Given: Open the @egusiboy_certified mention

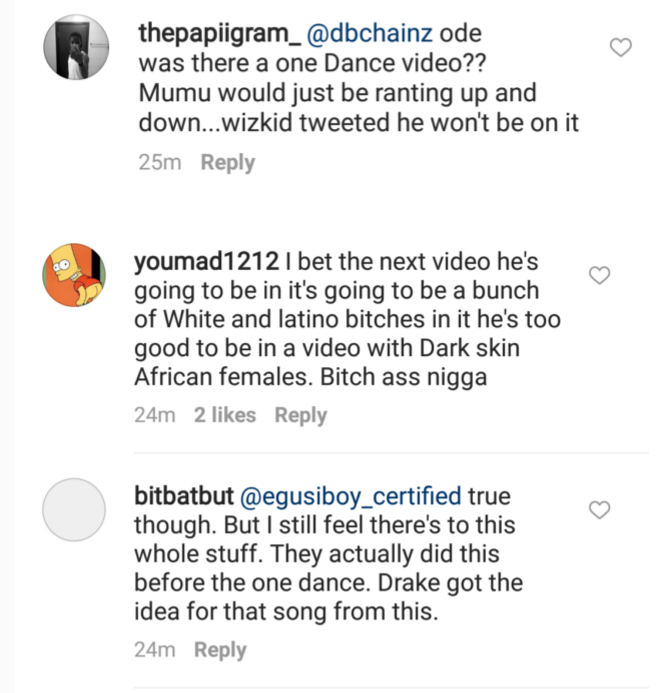Looking at the screenshot, I should pos(348,496).
